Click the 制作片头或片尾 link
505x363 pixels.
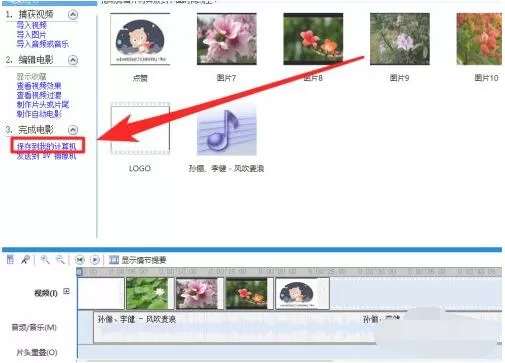(x=43, y=105)
